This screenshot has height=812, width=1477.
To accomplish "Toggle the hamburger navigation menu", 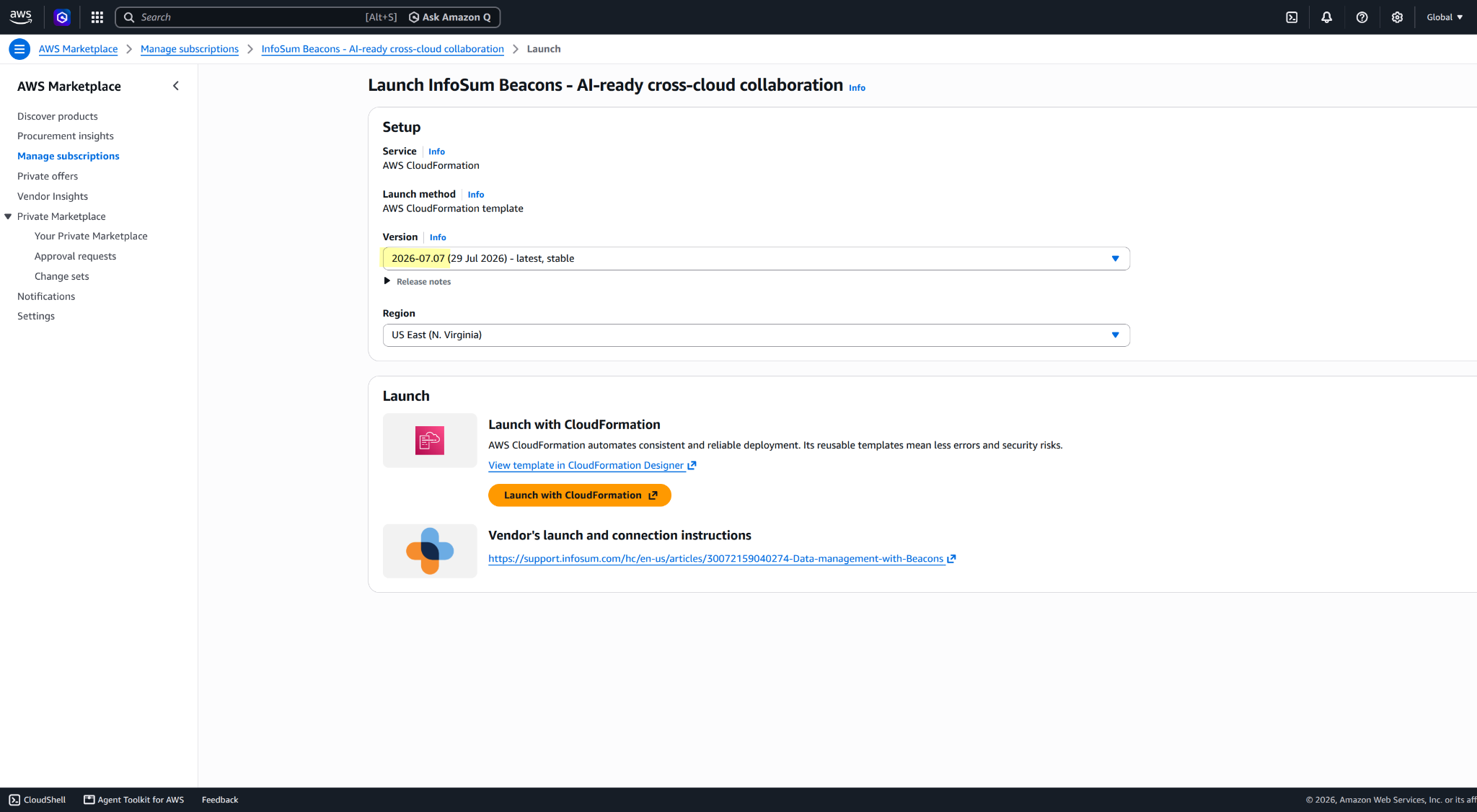I will 19,49.
